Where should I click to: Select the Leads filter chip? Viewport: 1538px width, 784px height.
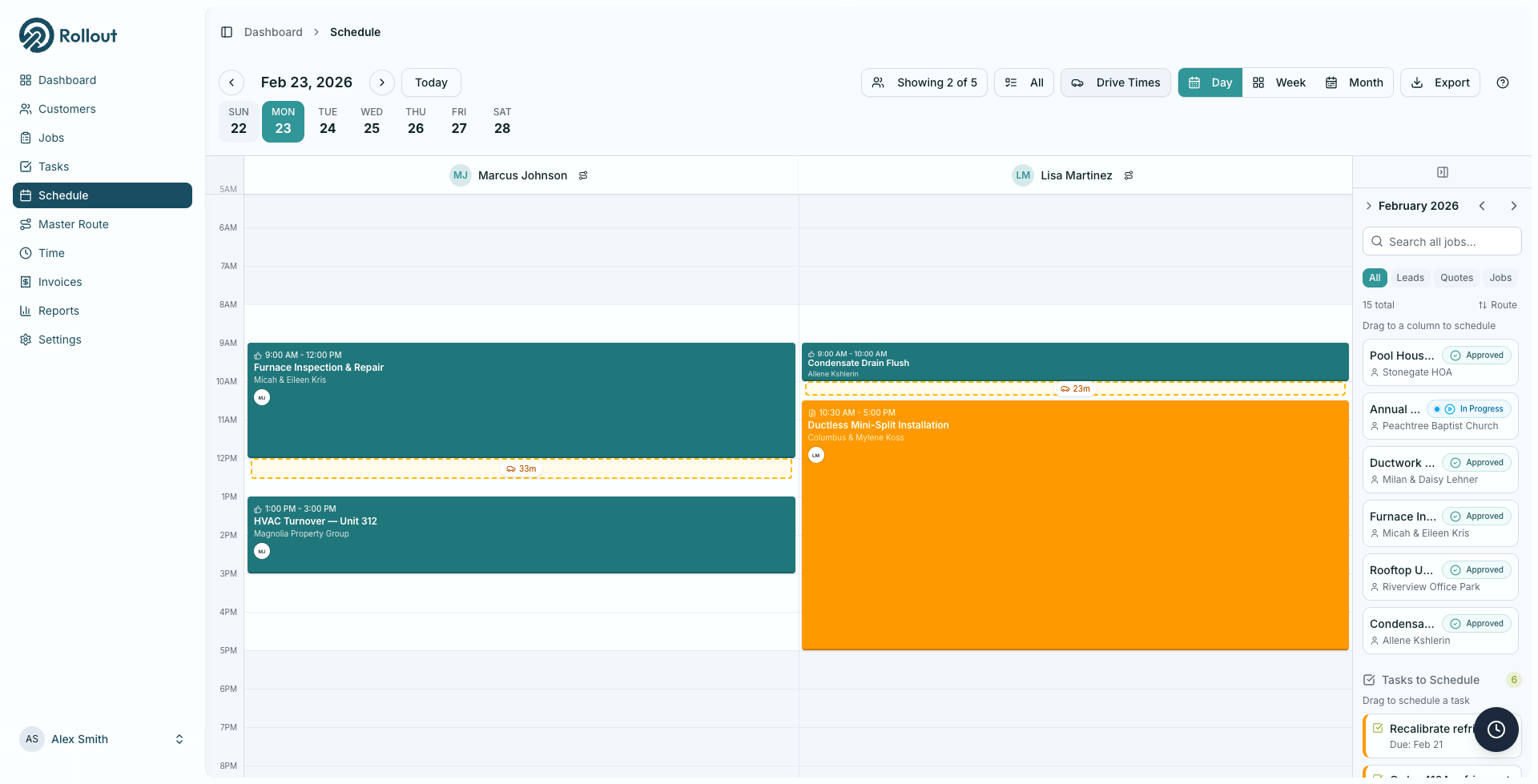1410,278
